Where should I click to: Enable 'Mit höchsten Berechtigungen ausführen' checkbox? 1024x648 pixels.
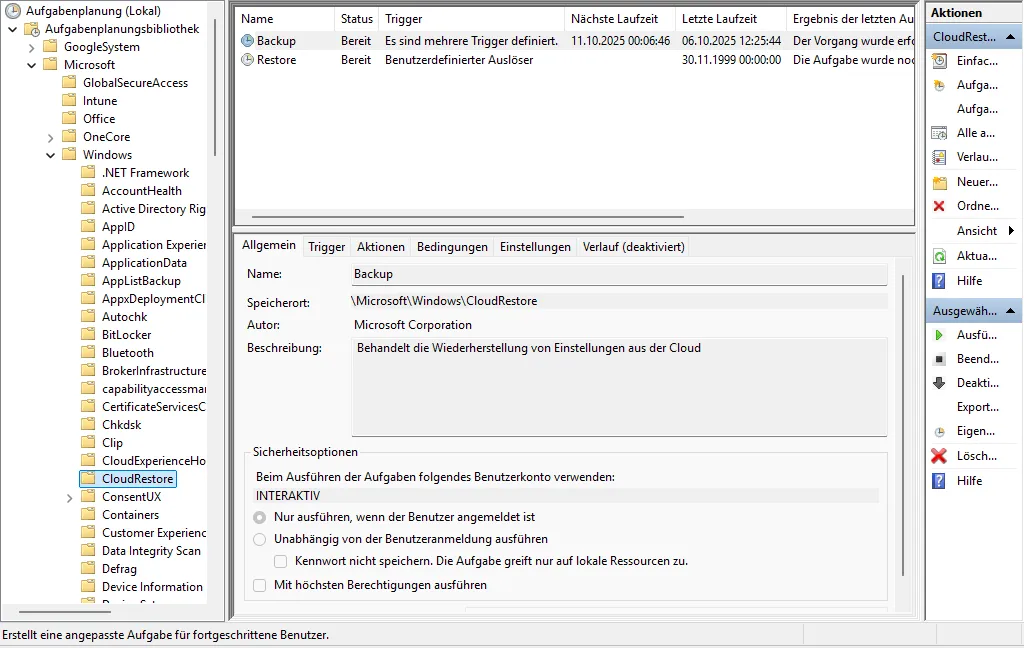point(260,585)
